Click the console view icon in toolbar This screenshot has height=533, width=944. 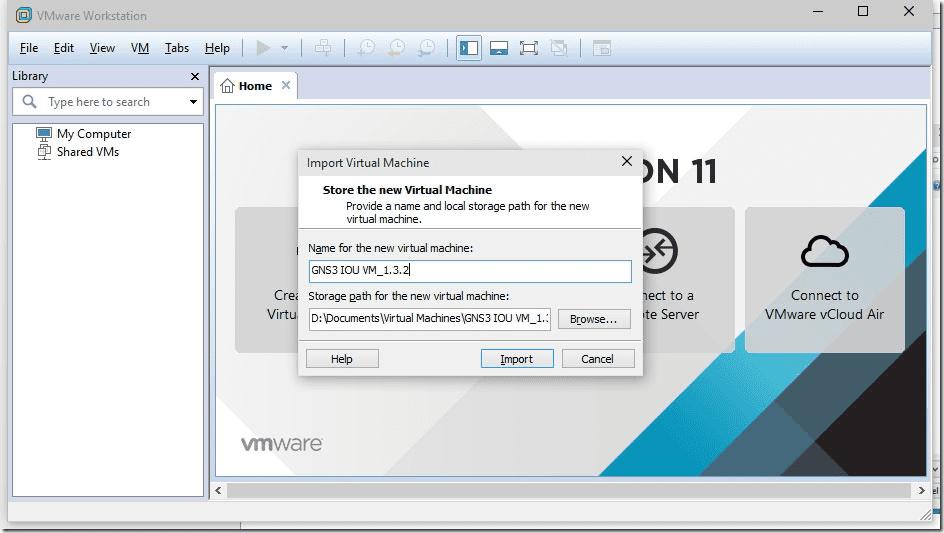pyautogui.click(x=601, y=48)
